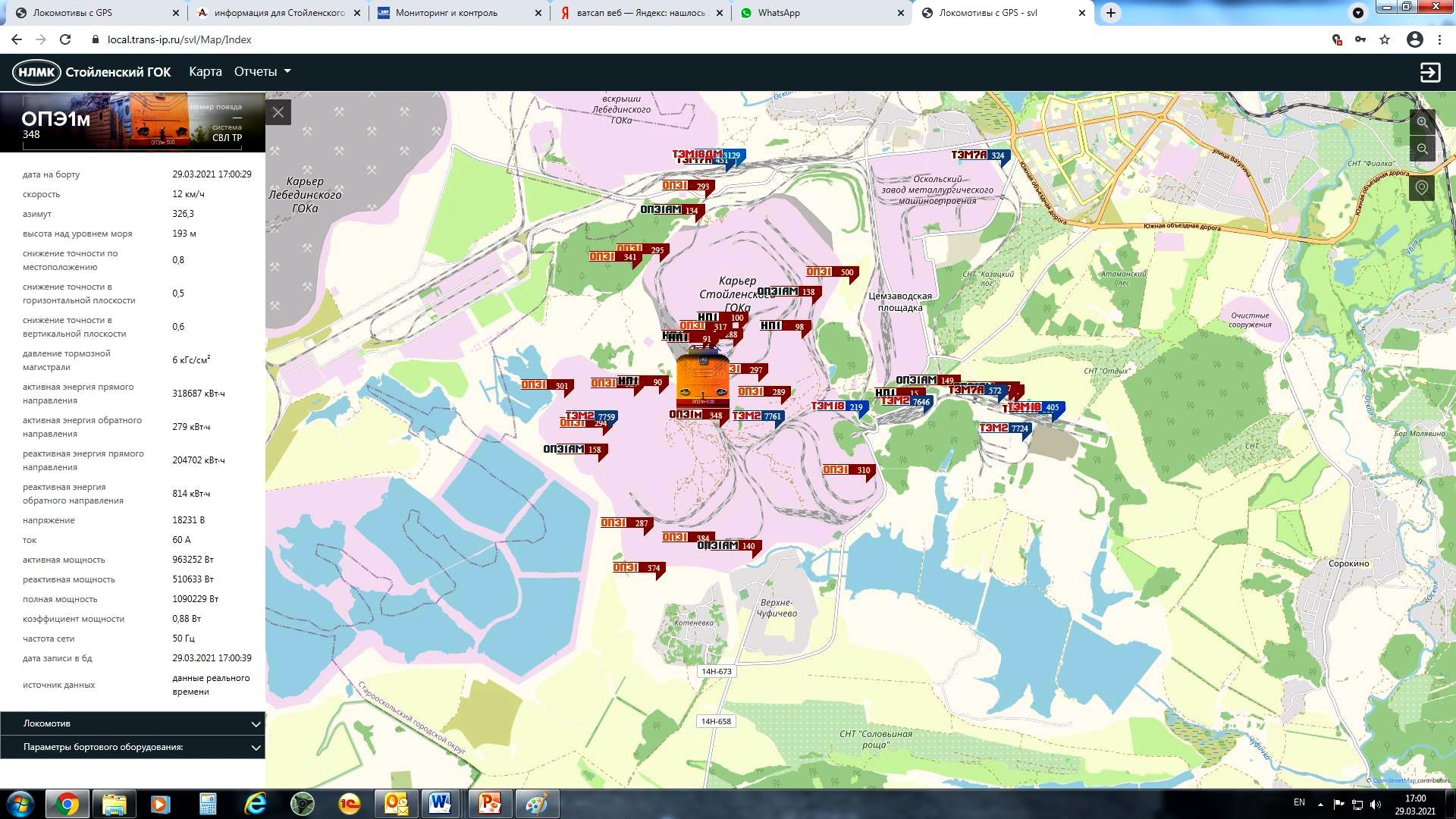Close the ОПЭ1М 348 info panel
Screen dimensions: 1456x819
278,112
